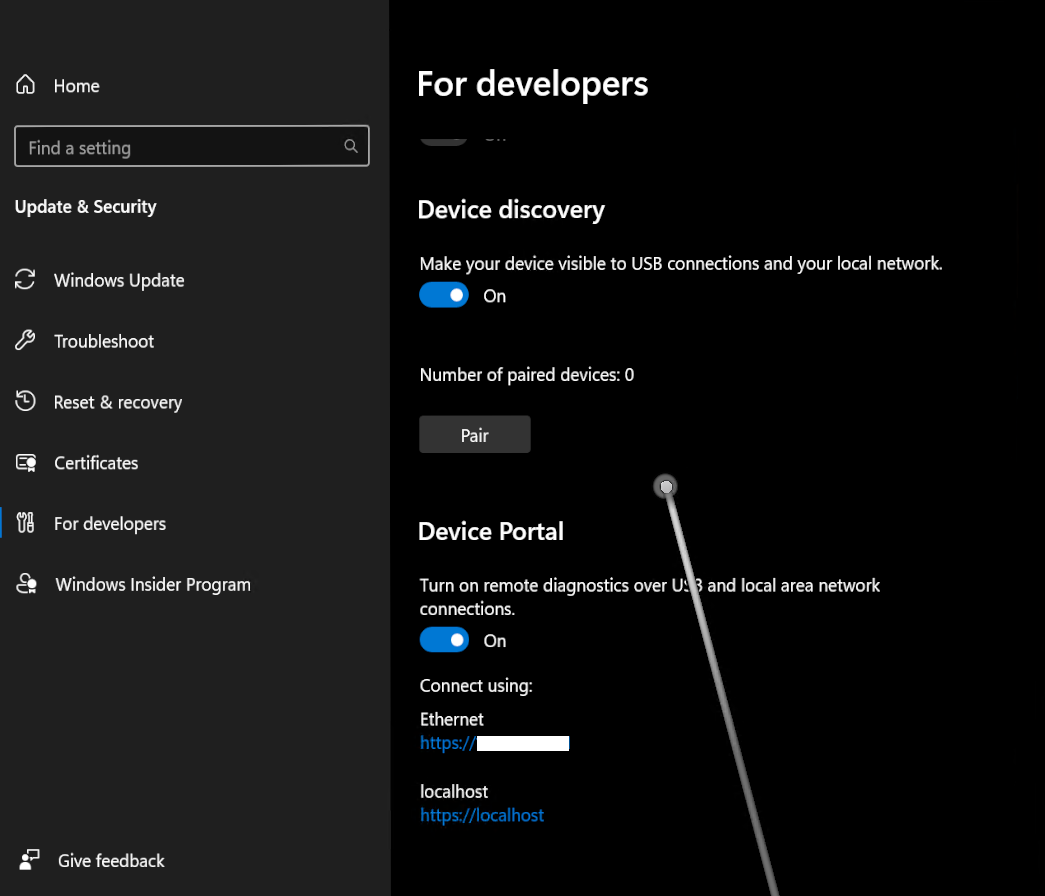Disable the Device Portal toggle
The height and width of the screenshot is (896, 1045).
click(443, 639)
